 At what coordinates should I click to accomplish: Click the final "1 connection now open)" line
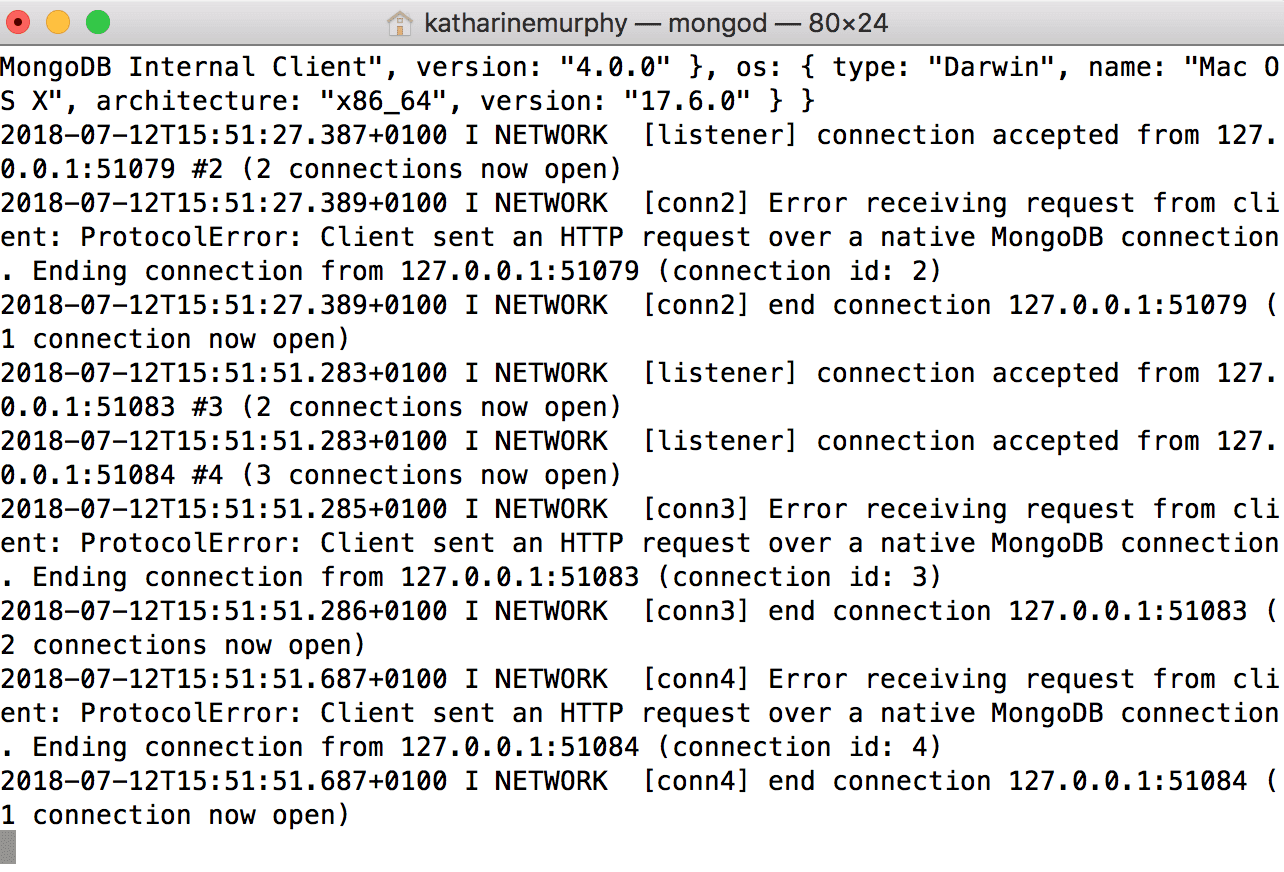tap(175, 816)
